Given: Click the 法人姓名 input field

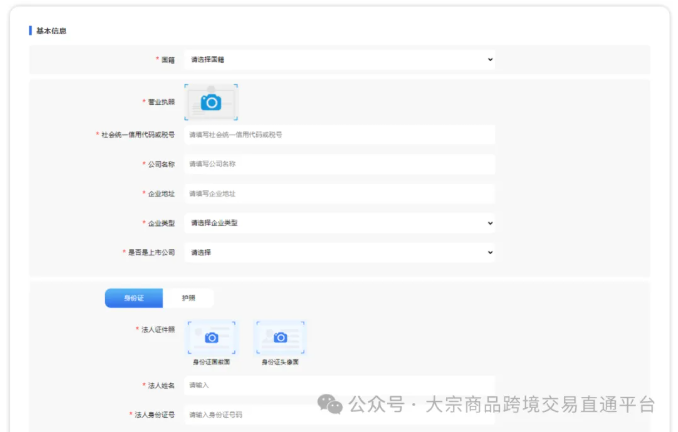Looking at the screenshot, I should point(339,384).
